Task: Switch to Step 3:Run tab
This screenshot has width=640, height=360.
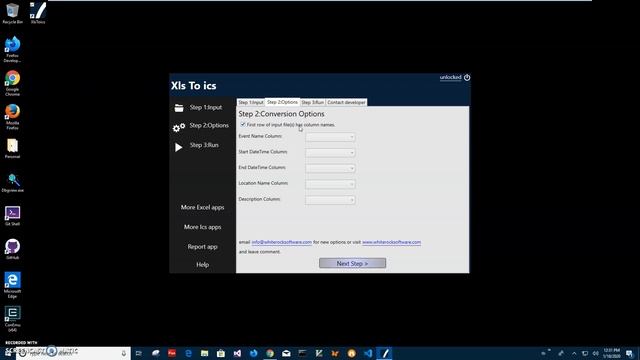Action: coord(313,102)
